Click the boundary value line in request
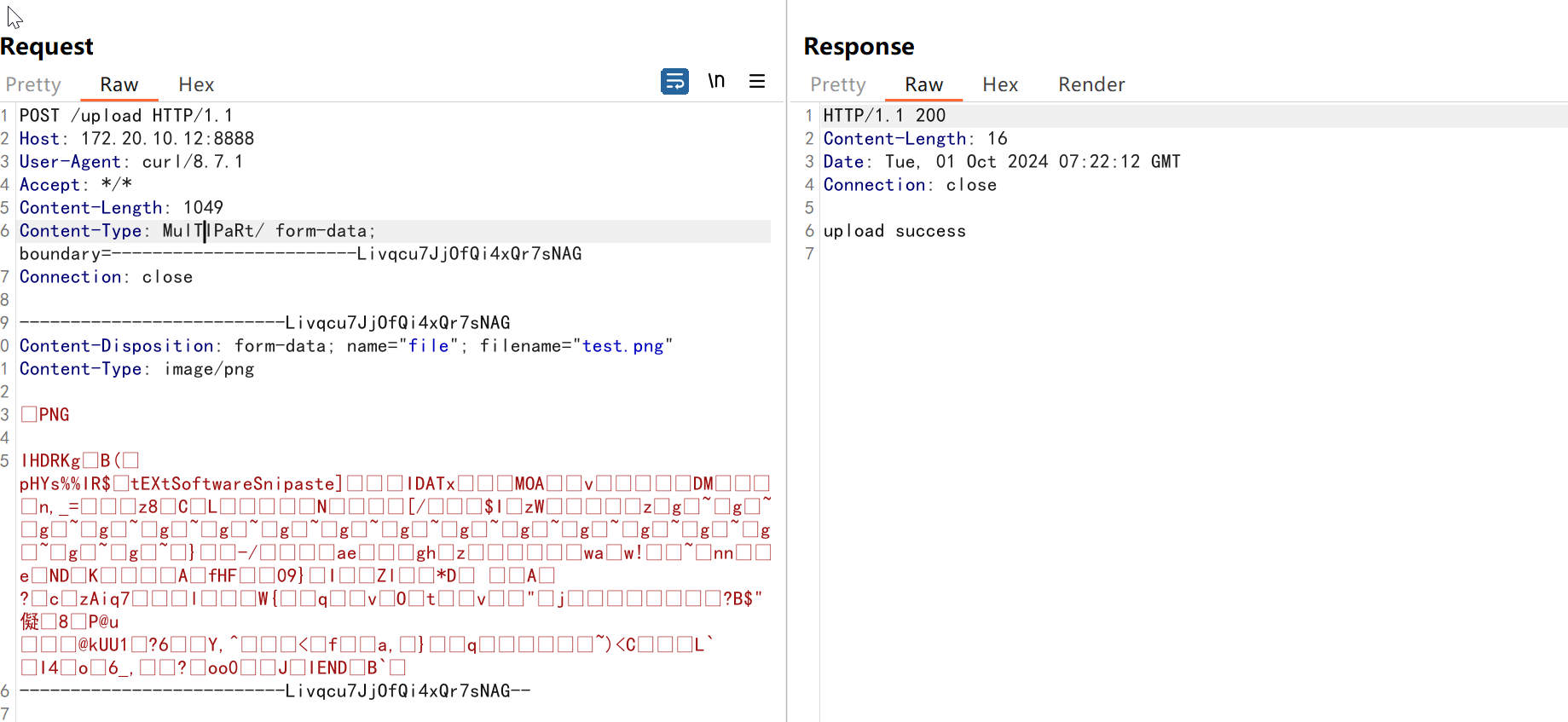Screen dimensions: 1568x722 300,254
